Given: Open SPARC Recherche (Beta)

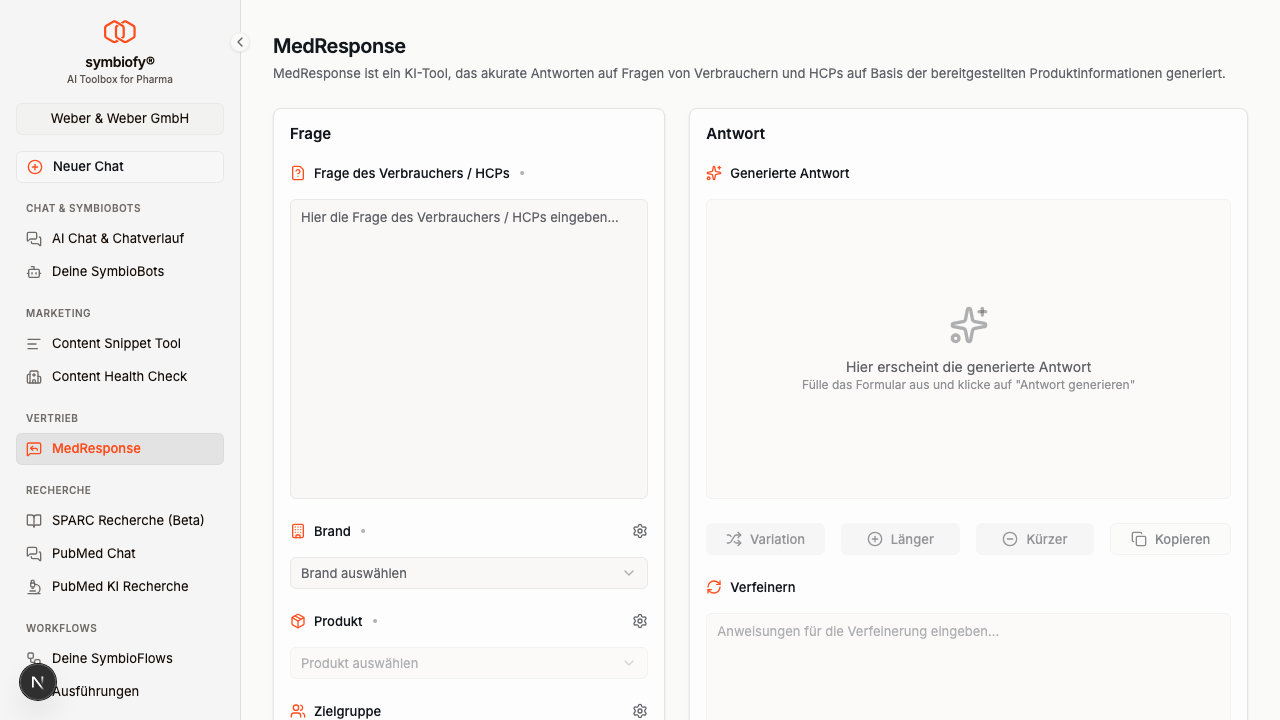Looking at the screenshot, I should pos(128,521).
